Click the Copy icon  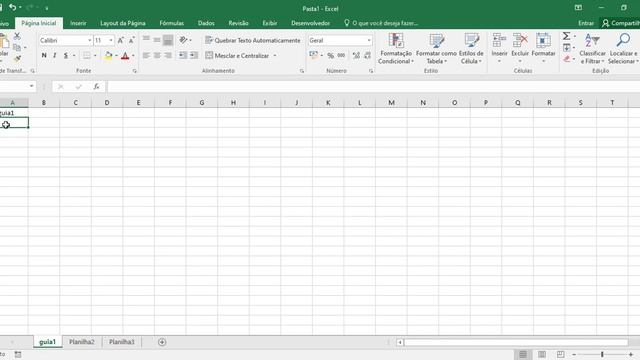(17, 47)
